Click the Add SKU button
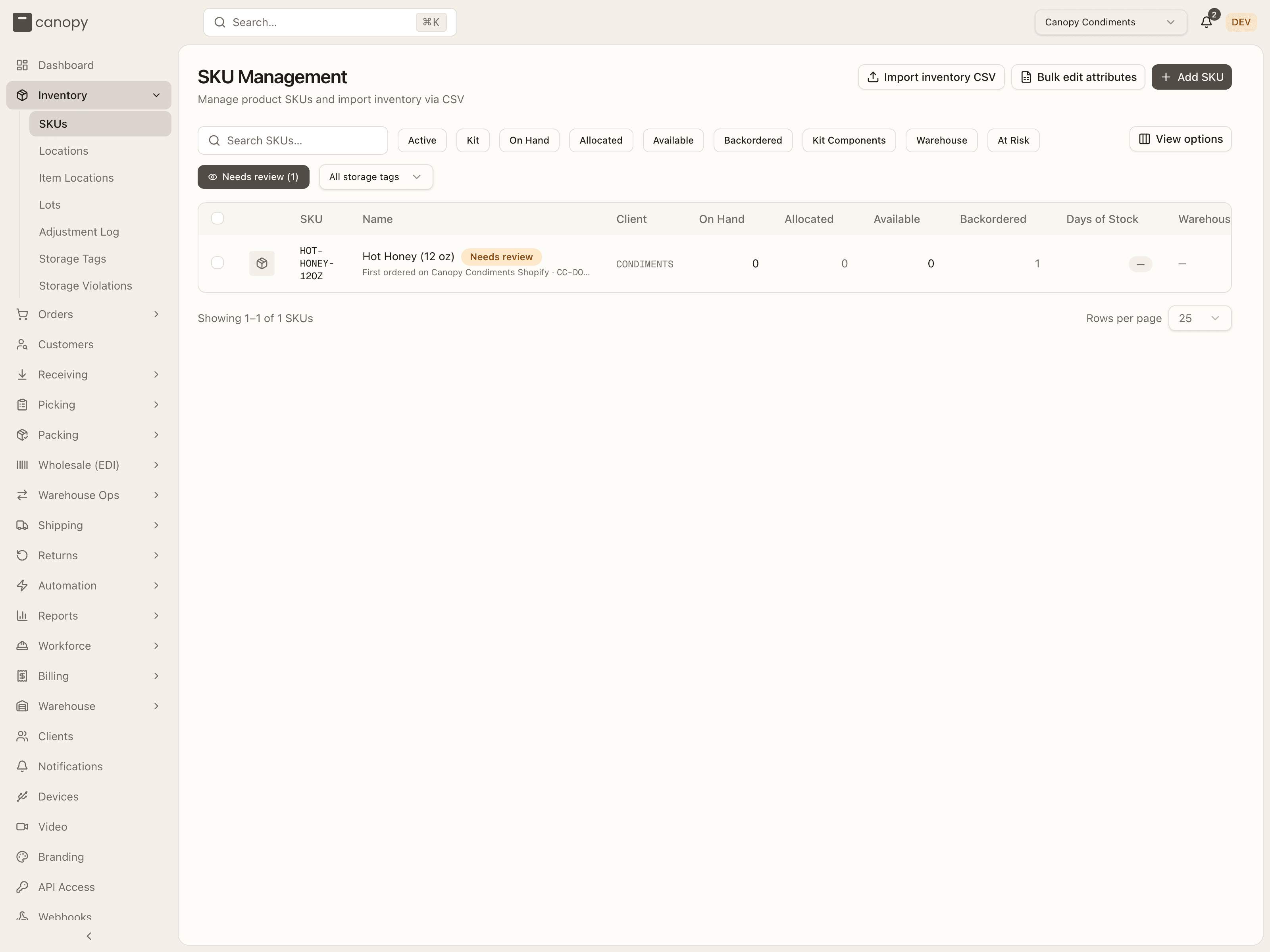Viewport: 1270px width, 952px height. 1191,77
